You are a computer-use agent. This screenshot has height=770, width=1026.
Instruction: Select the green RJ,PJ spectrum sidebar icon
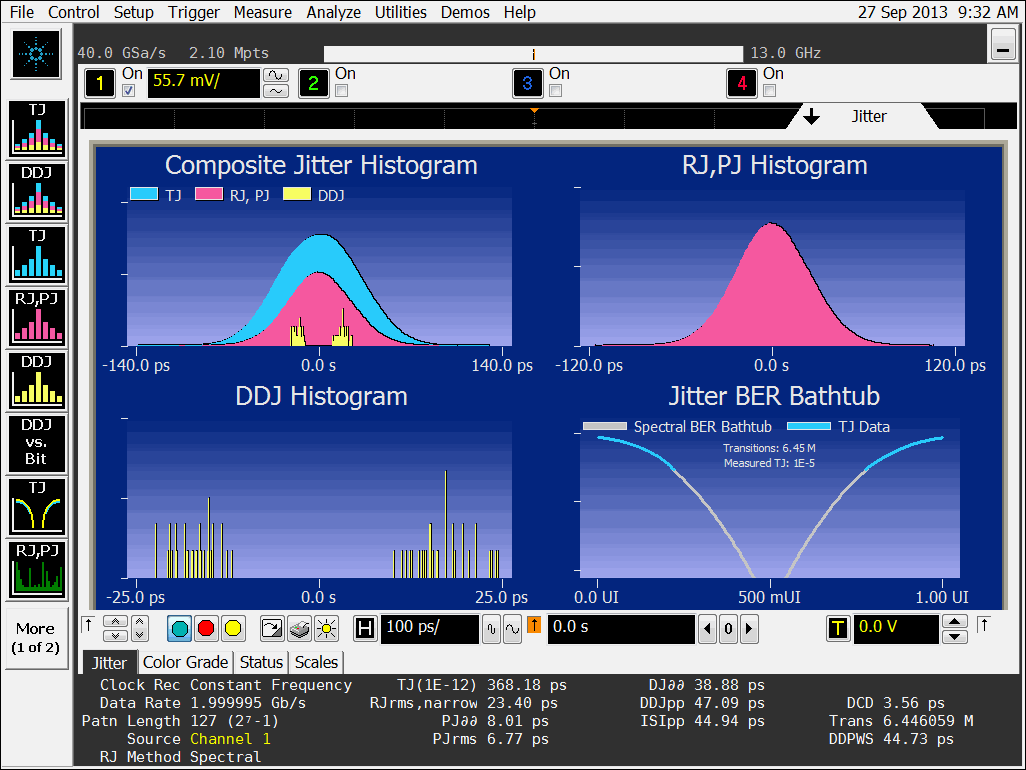pos(37,569)
